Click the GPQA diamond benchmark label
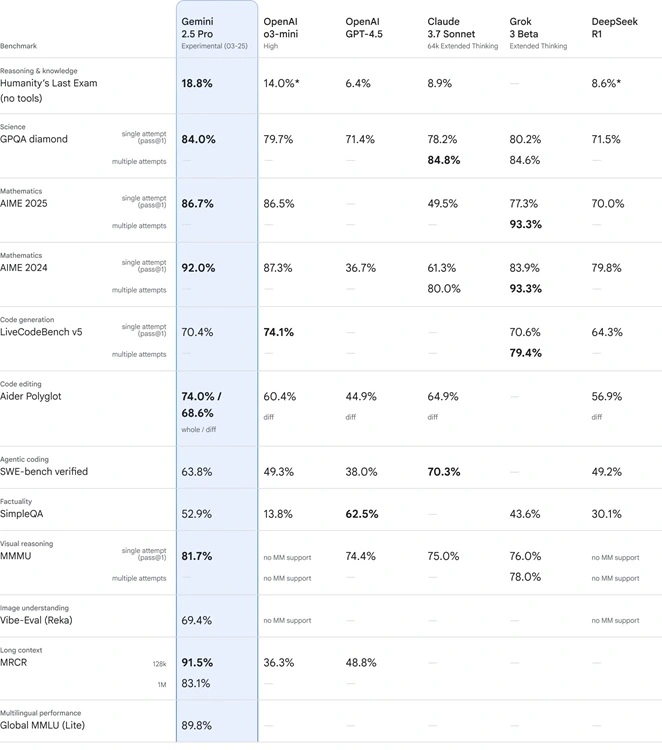 (34, 139)
